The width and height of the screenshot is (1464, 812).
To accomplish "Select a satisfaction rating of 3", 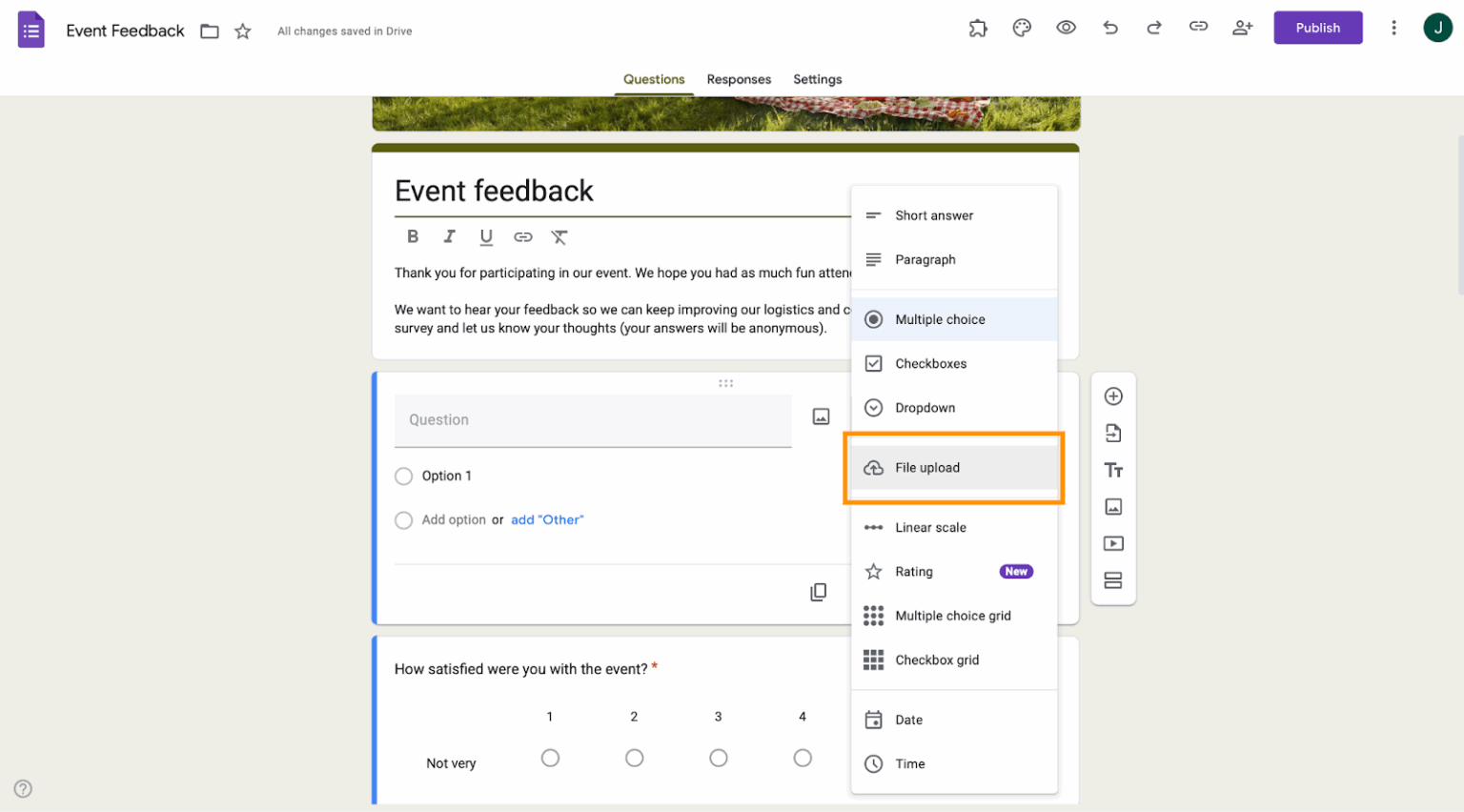I will 718,758.
